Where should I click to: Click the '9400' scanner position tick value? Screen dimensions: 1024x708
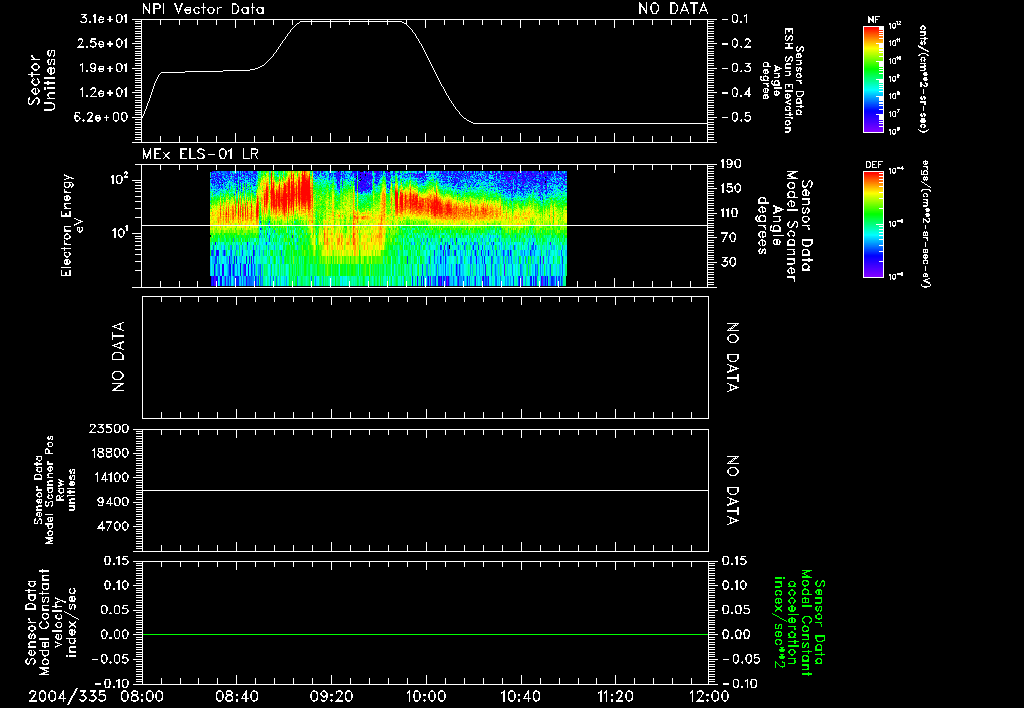click(112, 502)
